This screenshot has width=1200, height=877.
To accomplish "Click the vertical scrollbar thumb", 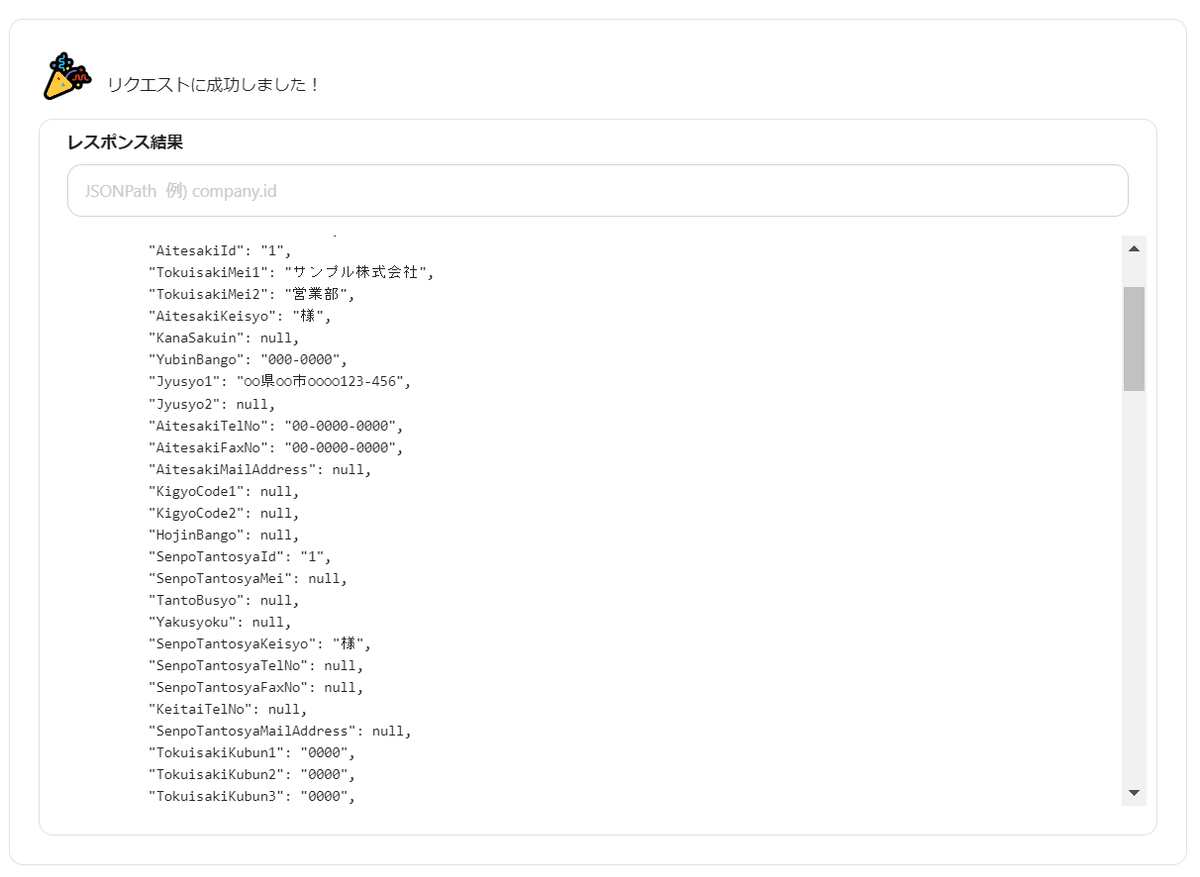I will 1134,338.
